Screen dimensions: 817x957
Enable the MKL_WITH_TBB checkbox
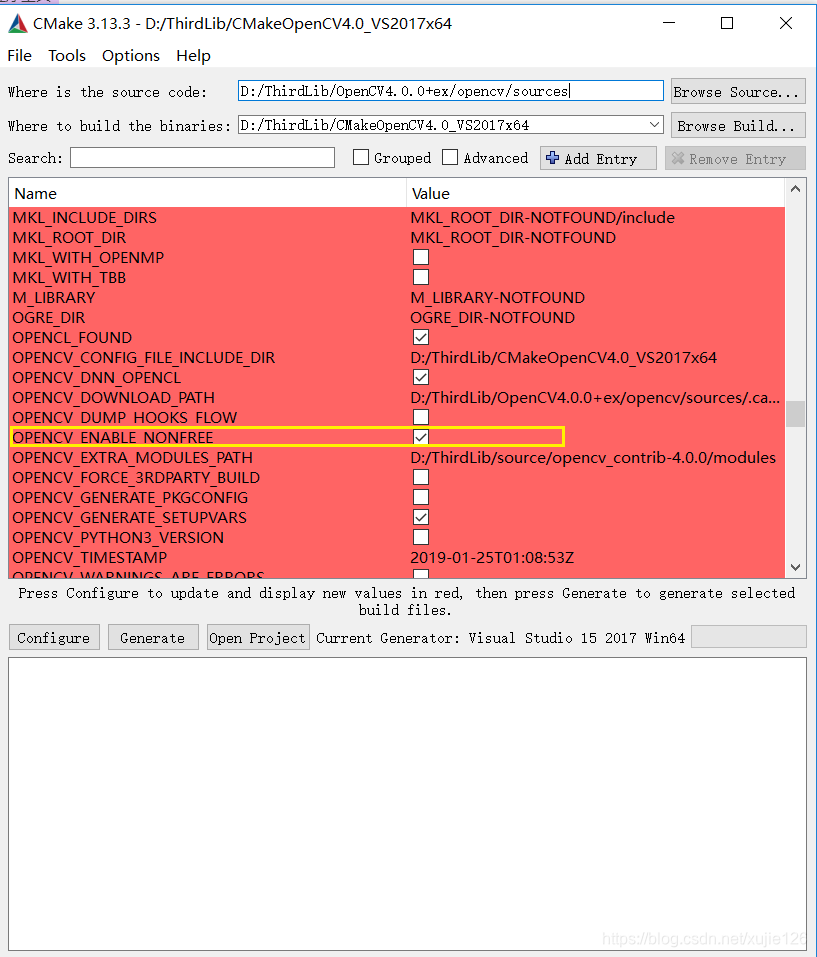point(421,277)
